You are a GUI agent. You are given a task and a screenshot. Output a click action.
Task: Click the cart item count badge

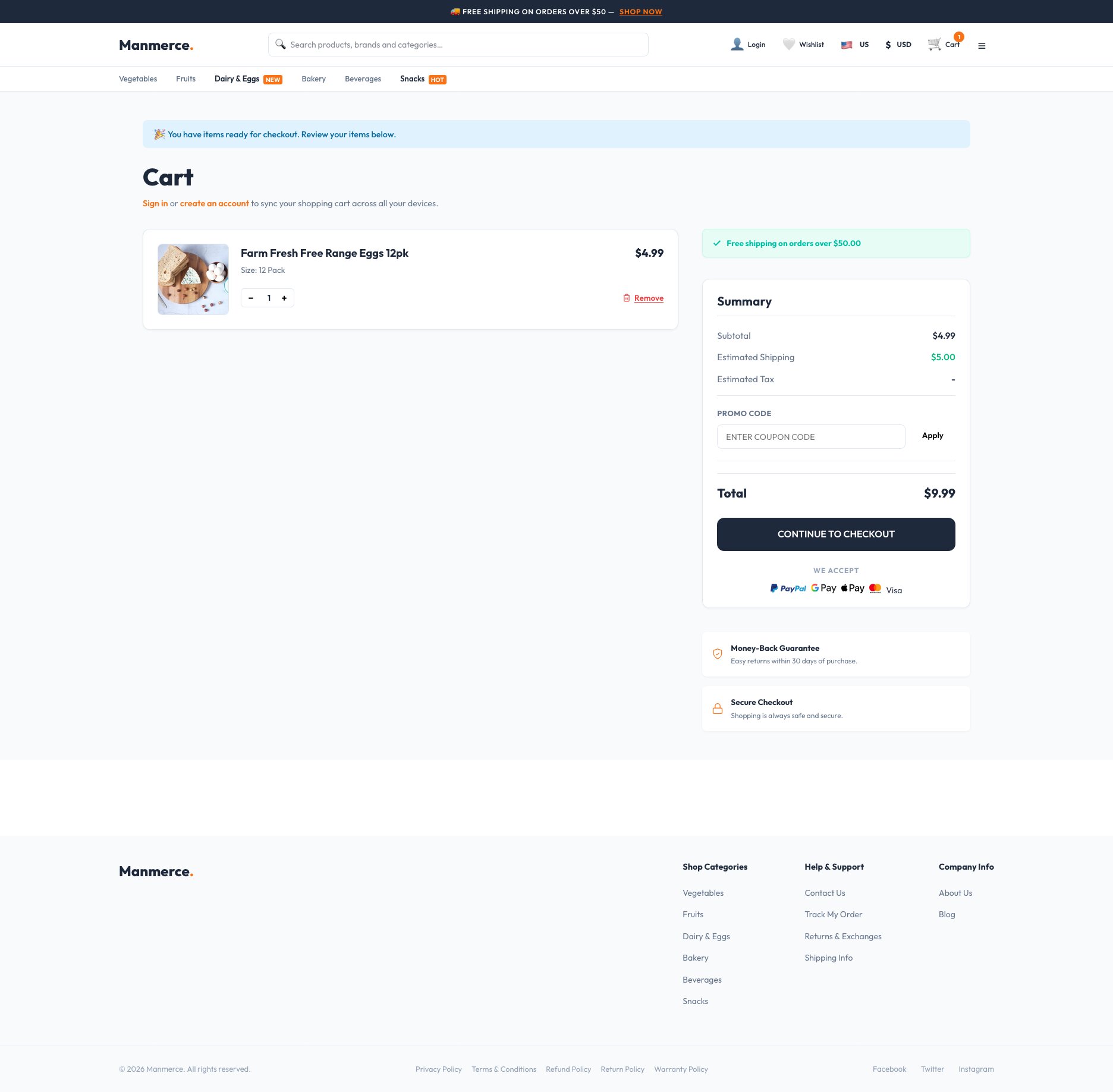point(959,37)
